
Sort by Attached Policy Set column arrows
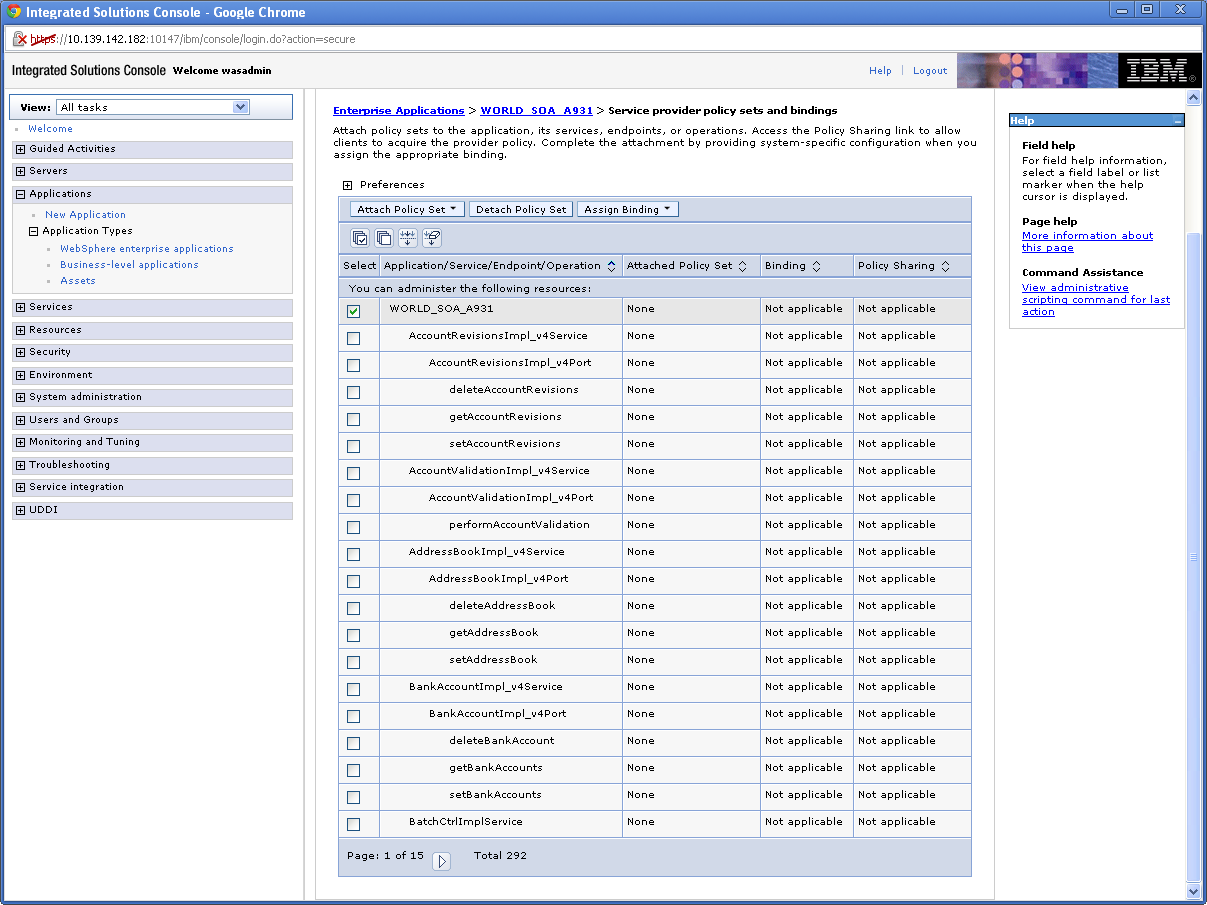click(x=742, y=266)
